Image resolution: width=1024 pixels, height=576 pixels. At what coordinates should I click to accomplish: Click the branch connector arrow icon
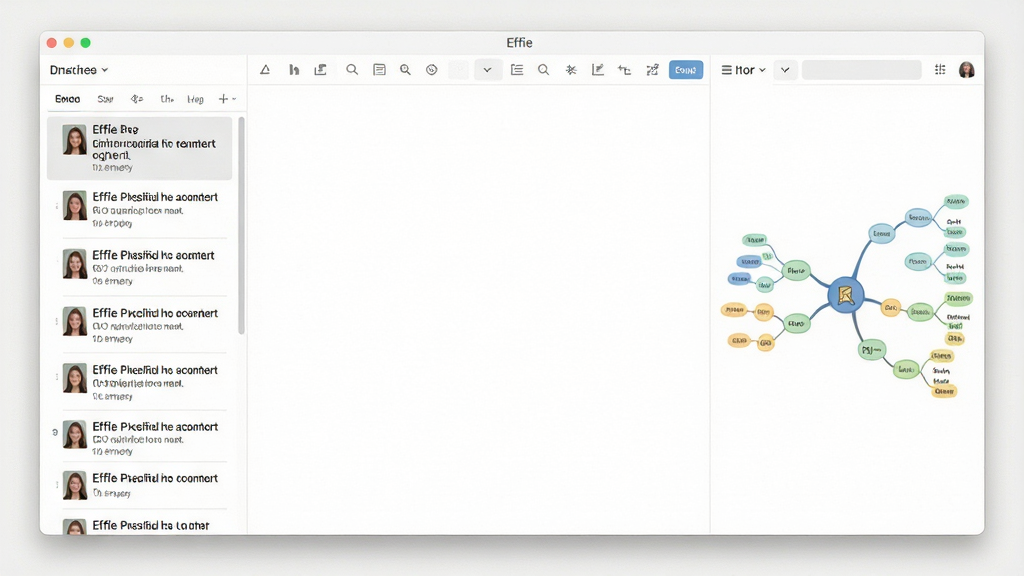[x=625, y=70]
